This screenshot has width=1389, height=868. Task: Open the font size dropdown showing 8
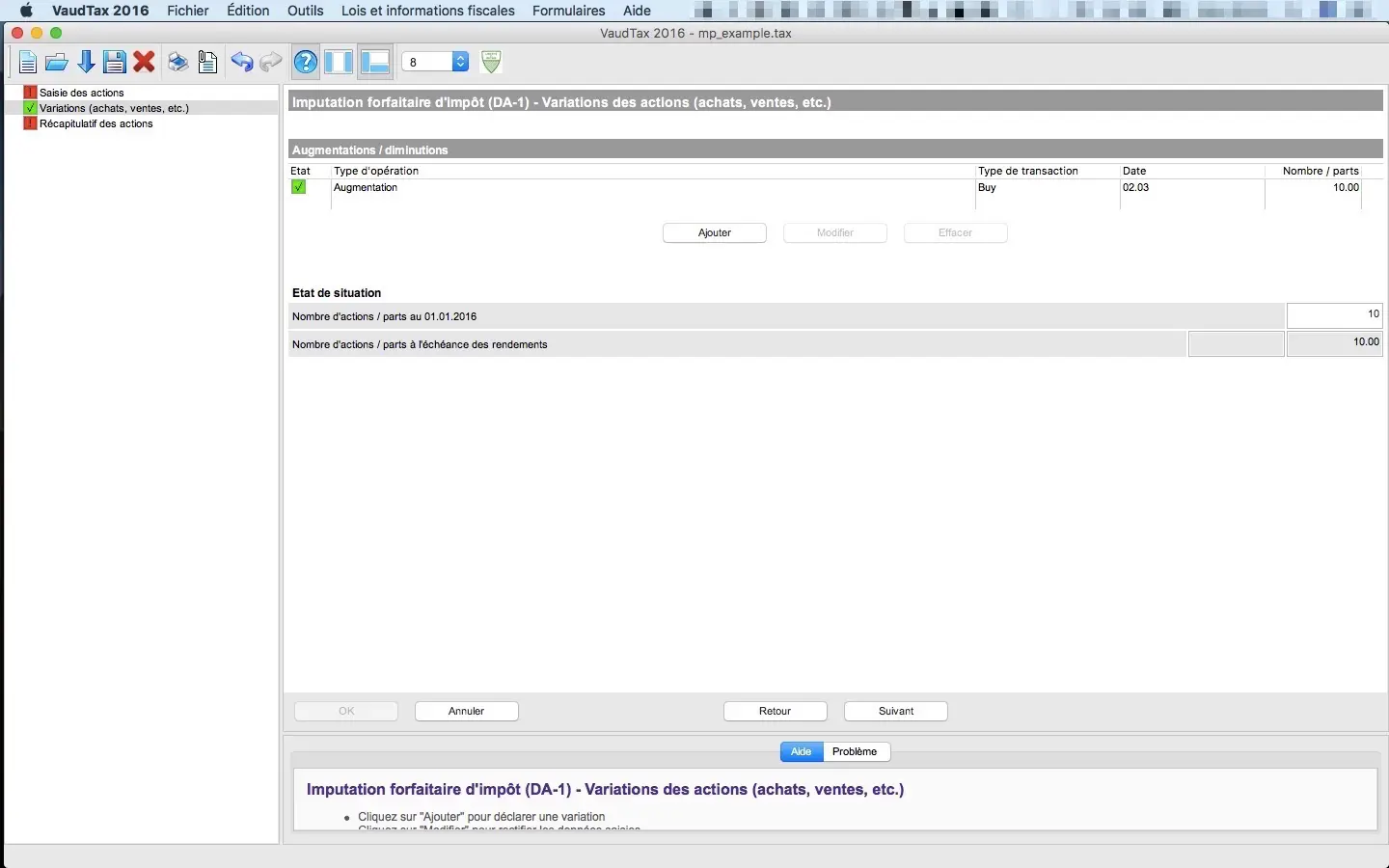point(435,62)
